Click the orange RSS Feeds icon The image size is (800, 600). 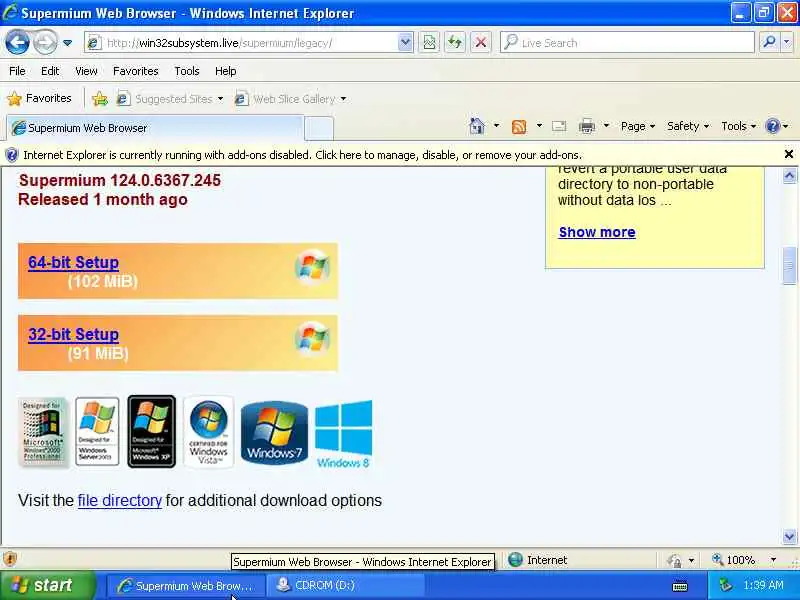pos(519,126)
